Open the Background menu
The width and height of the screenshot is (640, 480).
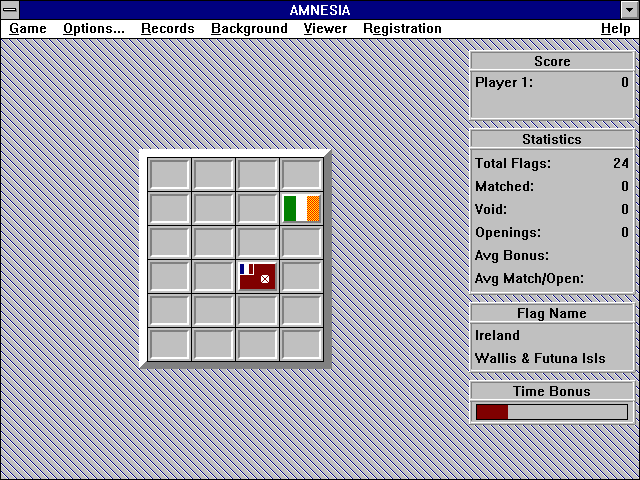249,29
